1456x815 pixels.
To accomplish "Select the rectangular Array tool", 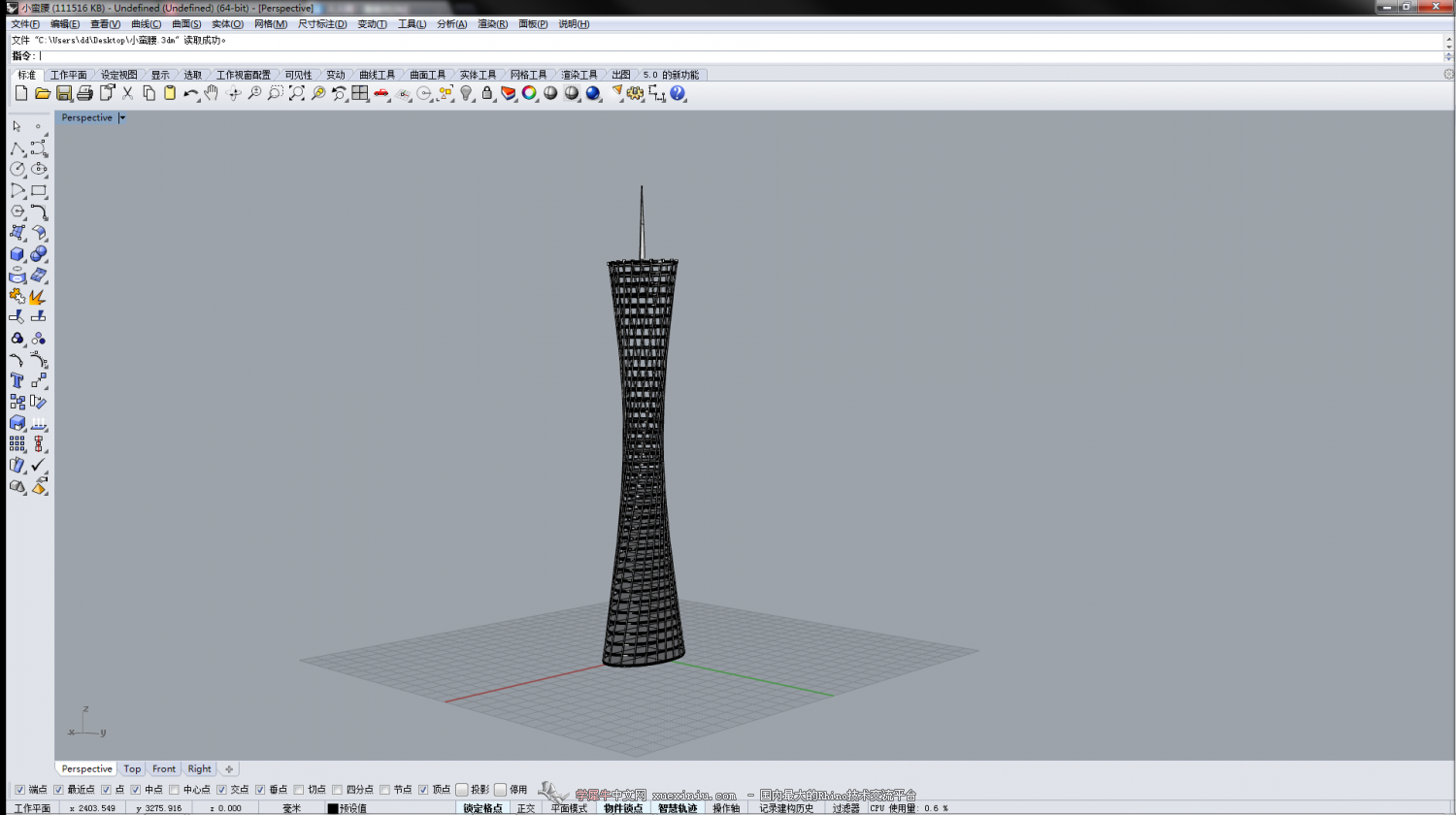I will pyautogui.click(x=17, y=443).
